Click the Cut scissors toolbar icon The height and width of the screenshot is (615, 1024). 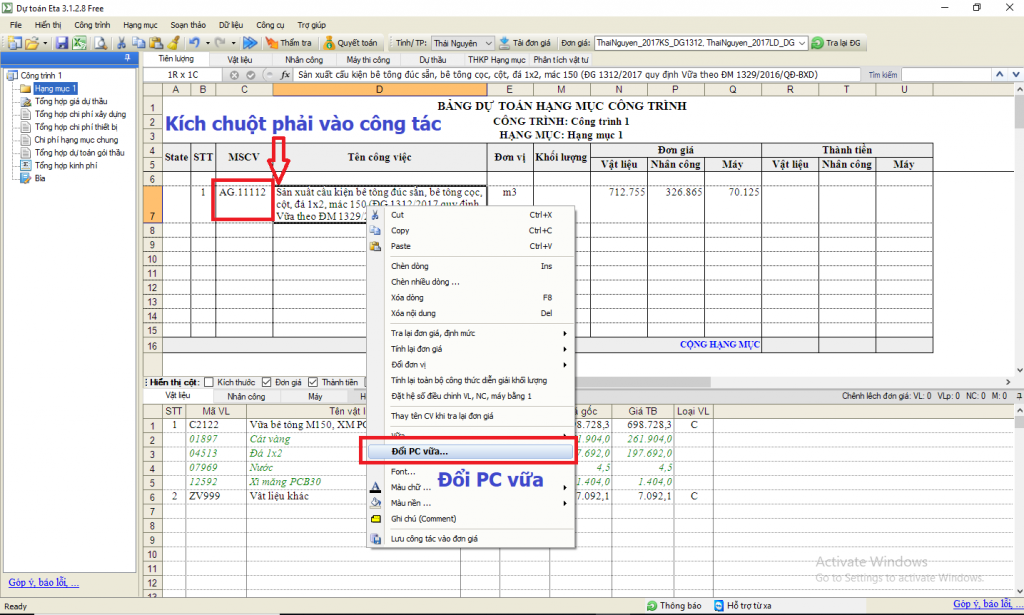pyautogui.click(x=121, y=43)
